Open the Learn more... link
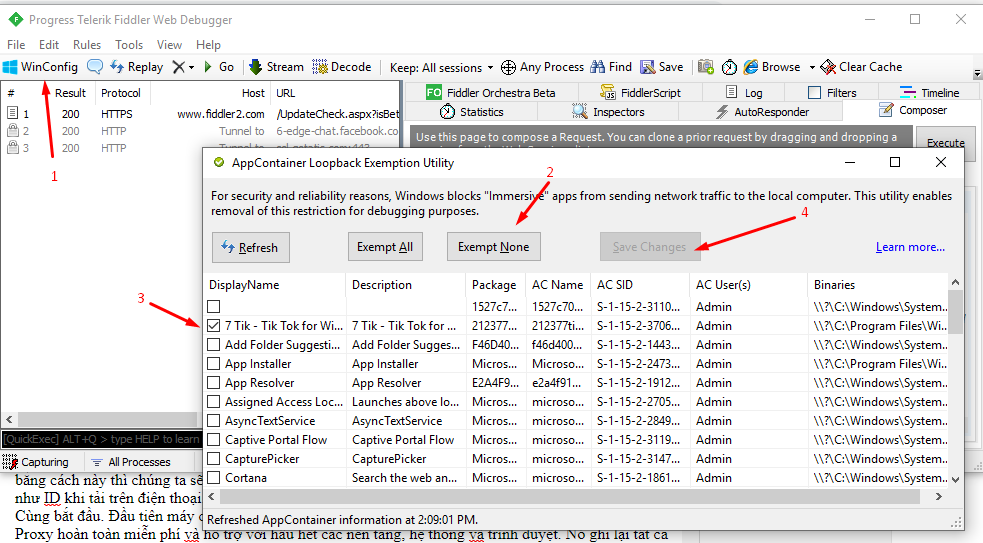 point(910,247)
